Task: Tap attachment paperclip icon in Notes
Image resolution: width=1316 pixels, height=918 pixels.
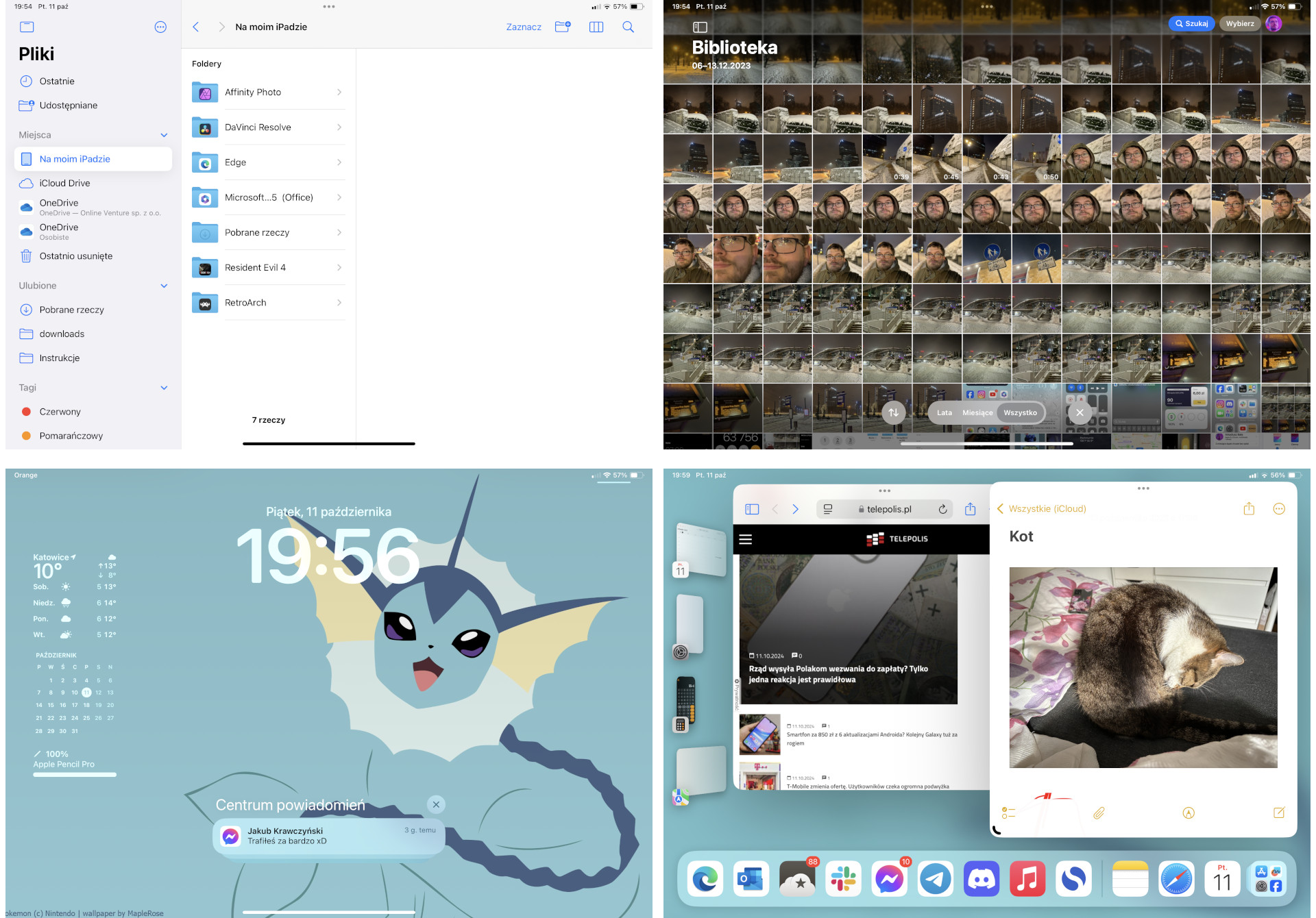Action: [x=1099, y=812]
